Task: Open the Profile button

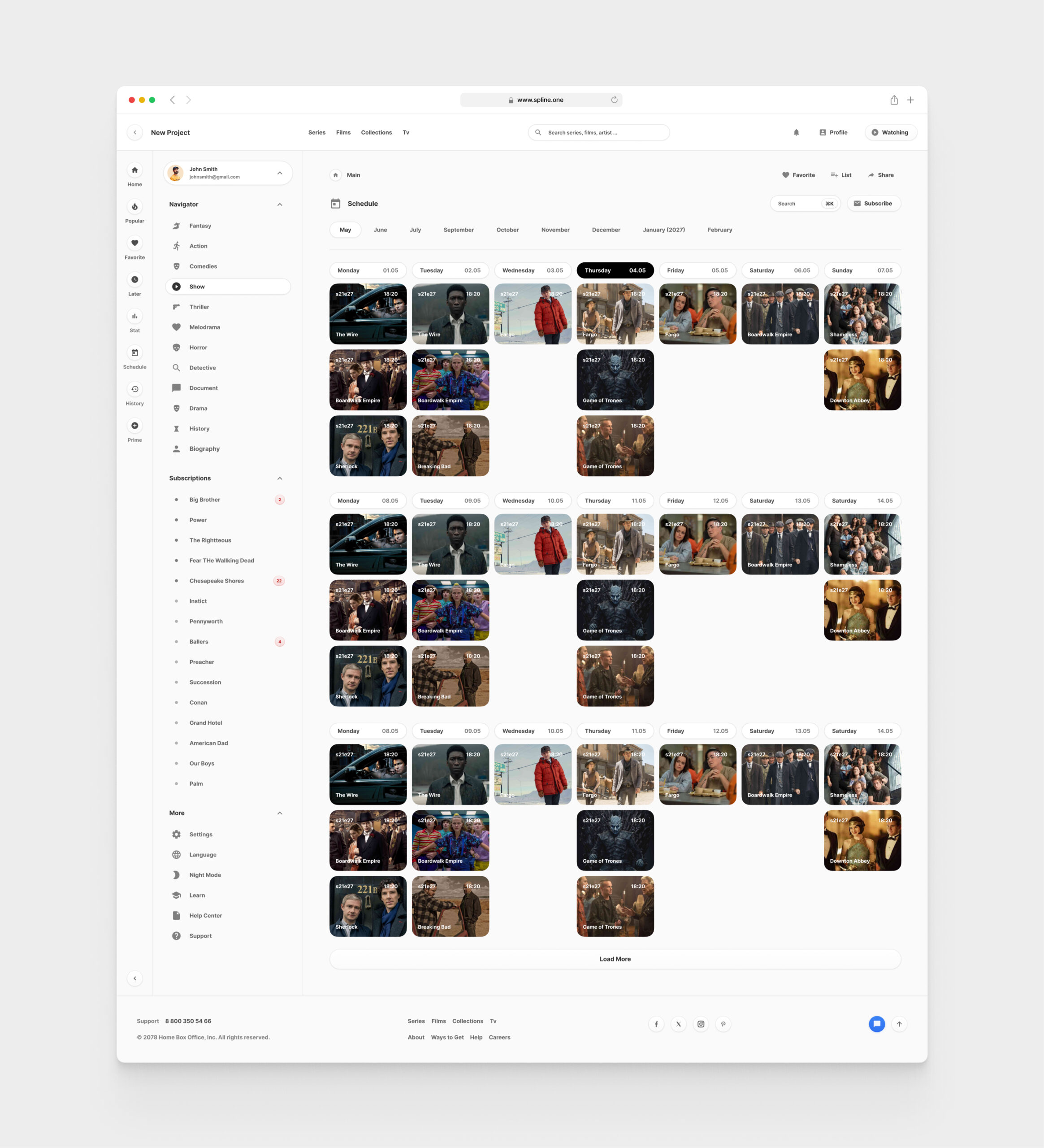Action: click(x=833, y=132)
